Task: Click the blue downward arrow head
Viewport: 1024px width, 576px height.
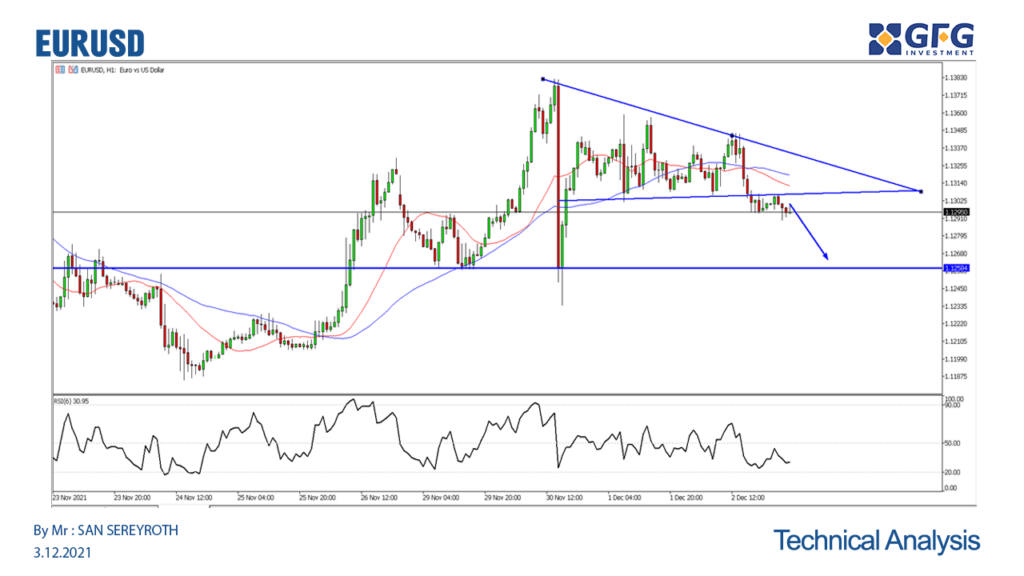Action: coord(826,258)
